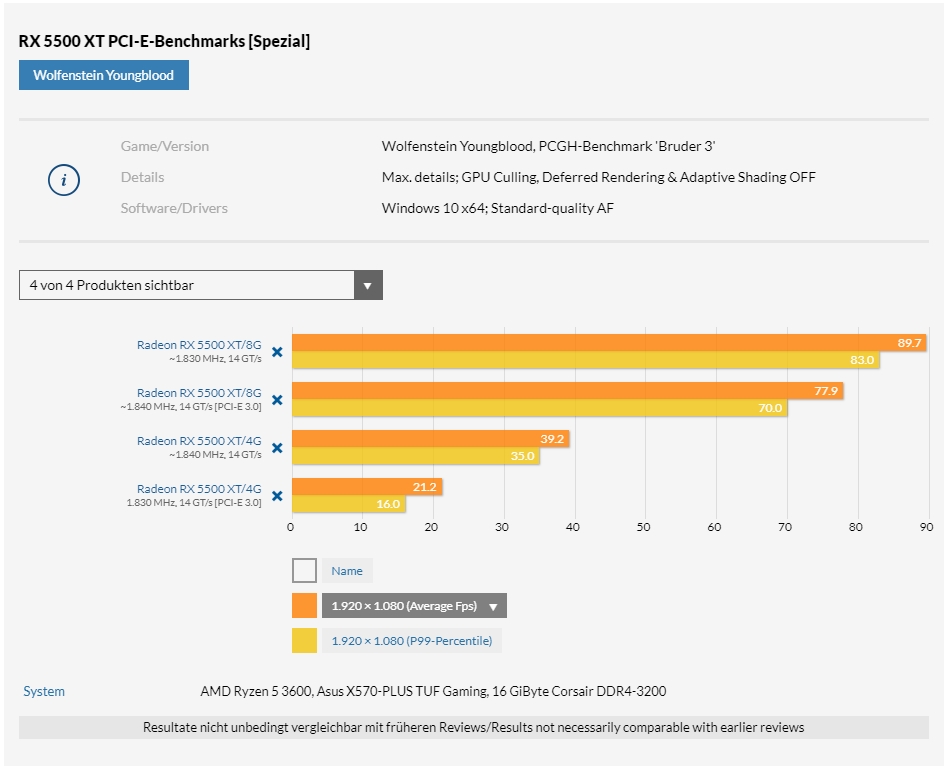
Task: Click the bottom Radeon RX 5500 XT/4G link
Action: (199, 489)
